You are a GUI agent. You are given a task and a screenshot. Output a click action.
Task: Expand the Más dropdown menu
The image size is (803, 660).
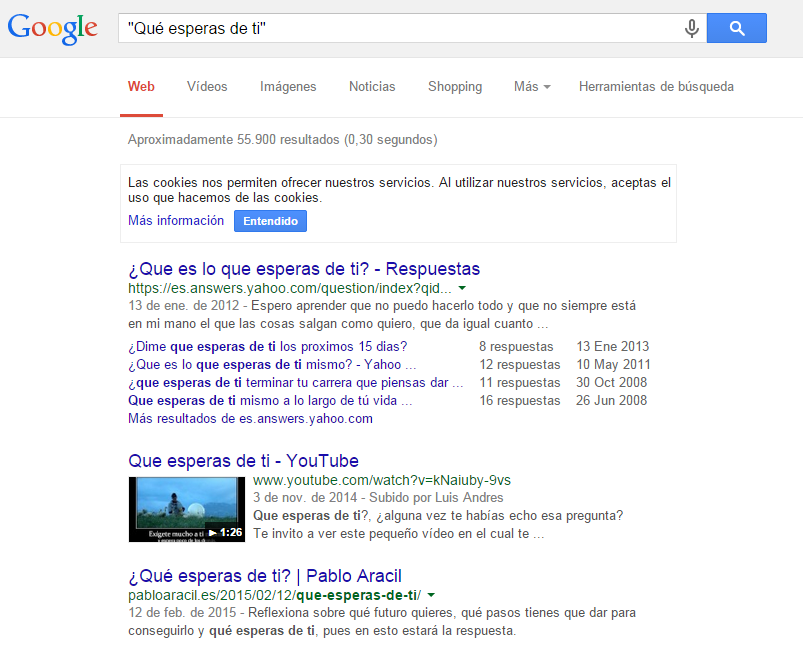(x=532, y=87)
